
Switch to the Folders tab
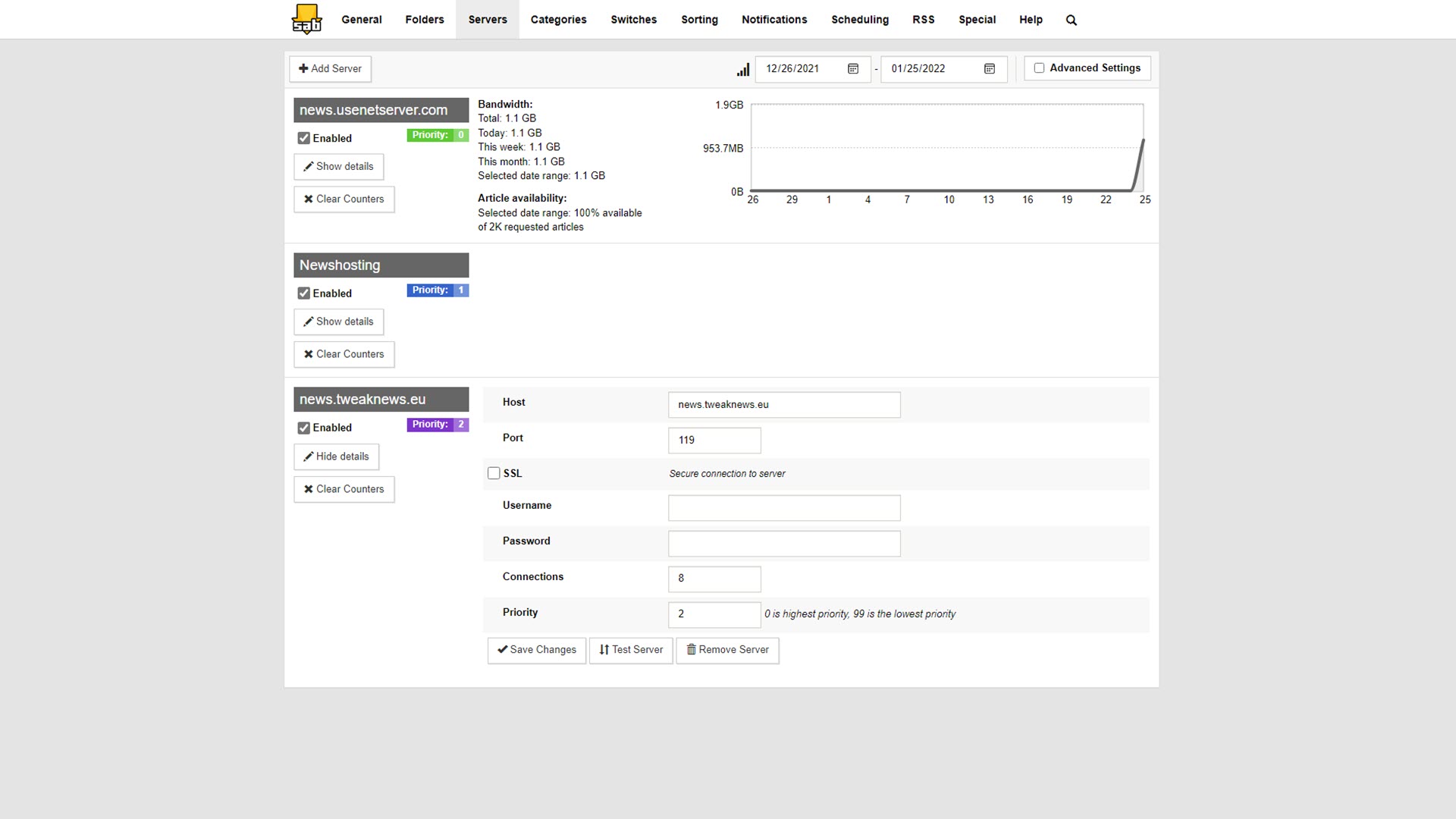[425, 20]
